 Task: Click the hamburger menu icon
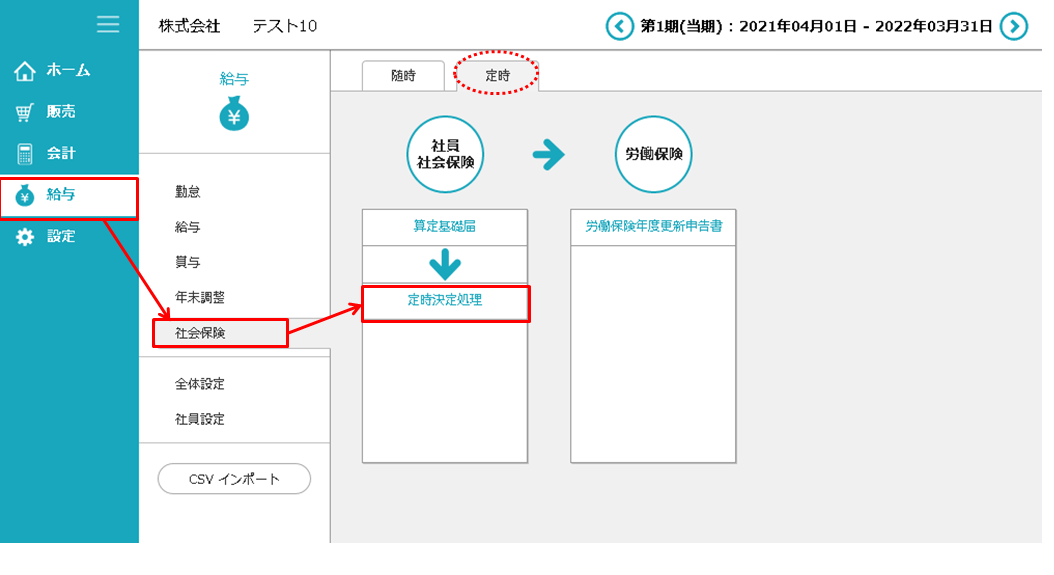pyautogui.click(x=108, y=24)
